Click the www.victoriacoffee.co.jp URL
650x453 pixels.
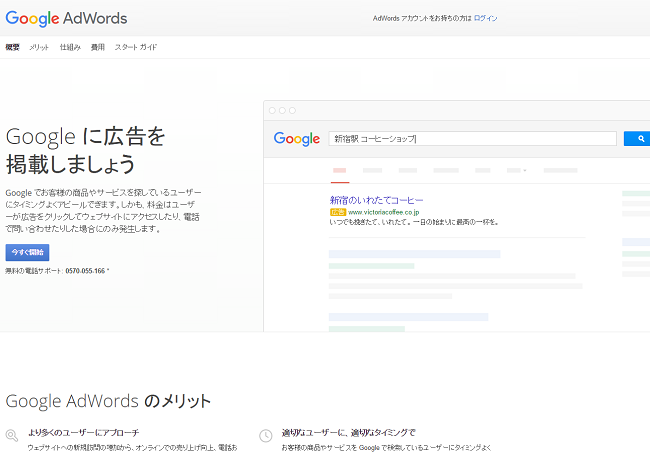pos(383,212)
